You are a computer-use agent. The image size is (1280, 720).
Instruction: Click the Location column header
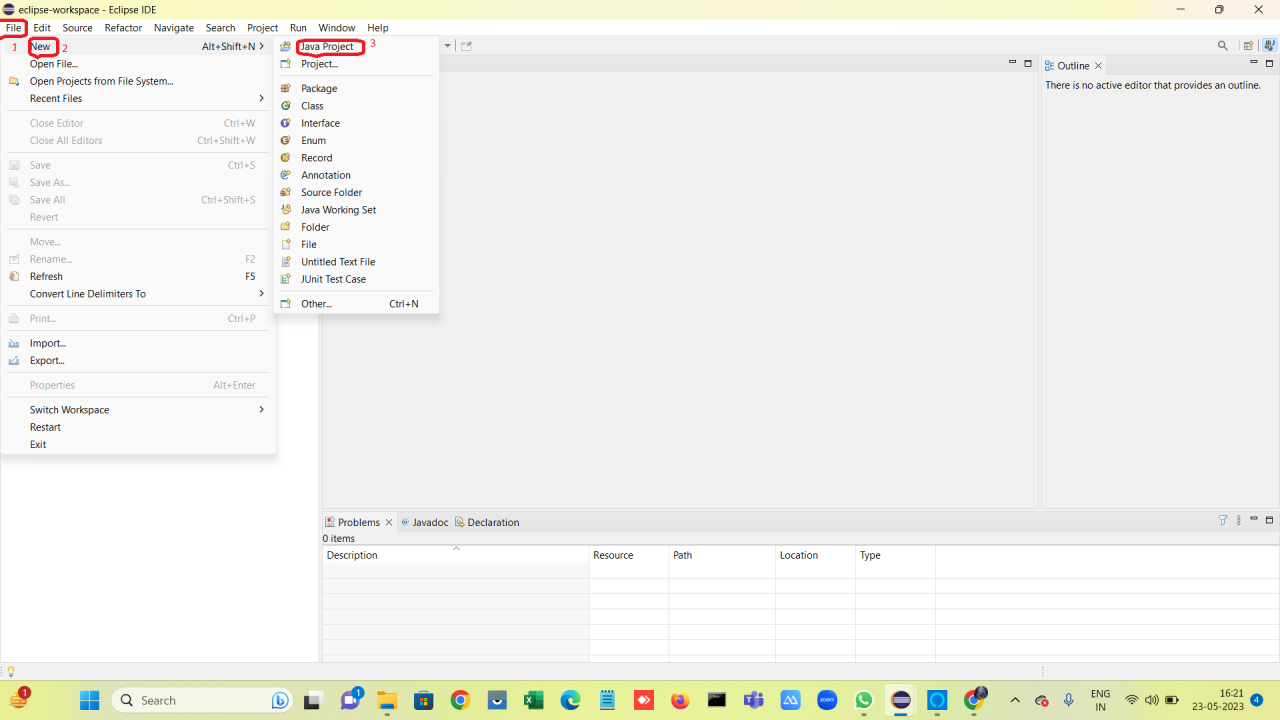815,555
